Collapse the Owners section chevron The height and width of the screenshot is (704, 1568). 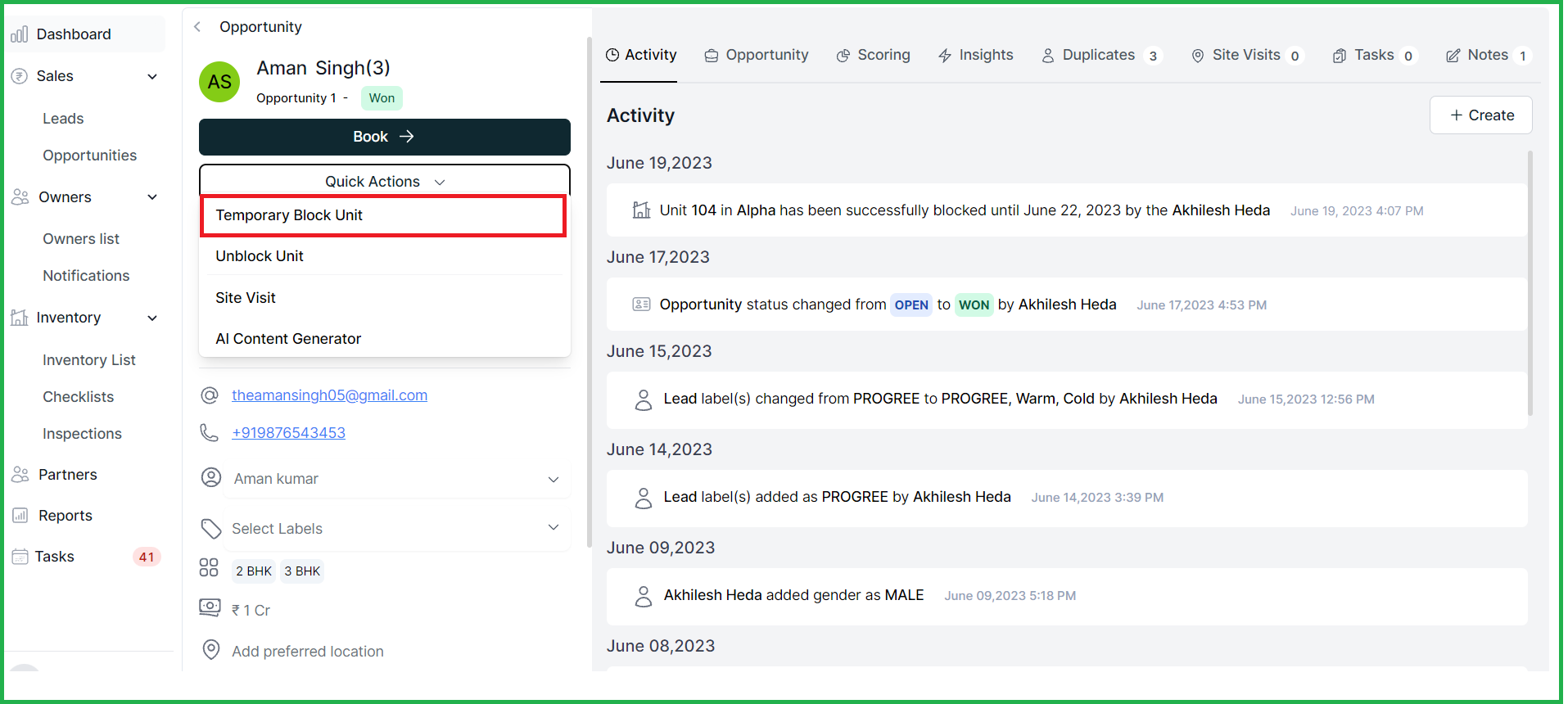[x=152, y=197]
